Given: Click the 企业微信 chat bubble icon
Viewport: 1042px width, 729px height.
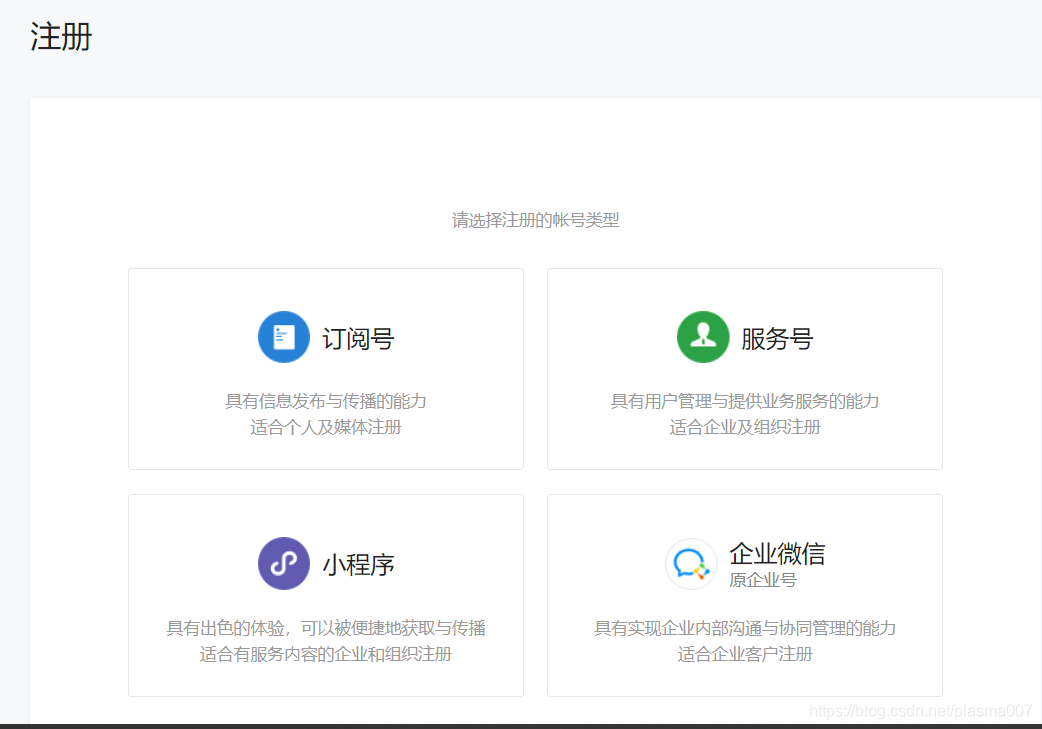Looking at the screenshot, I should [x=689, y=563].
